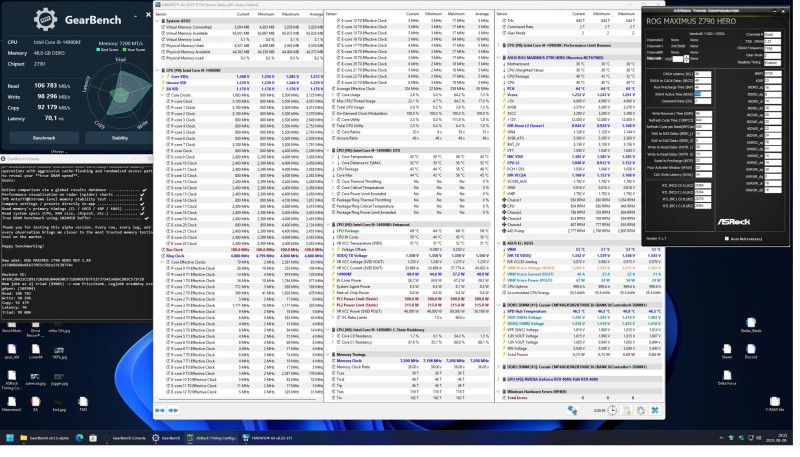Select the Delta Force desktop icon

[727, 379]
